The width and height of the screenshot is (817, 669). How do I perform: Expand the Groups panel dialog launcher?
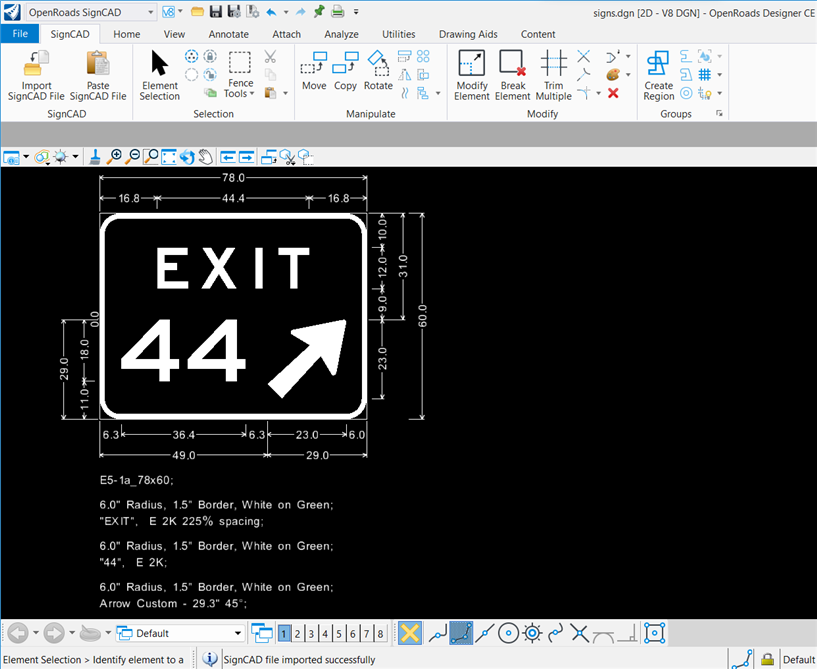point(719,114)
